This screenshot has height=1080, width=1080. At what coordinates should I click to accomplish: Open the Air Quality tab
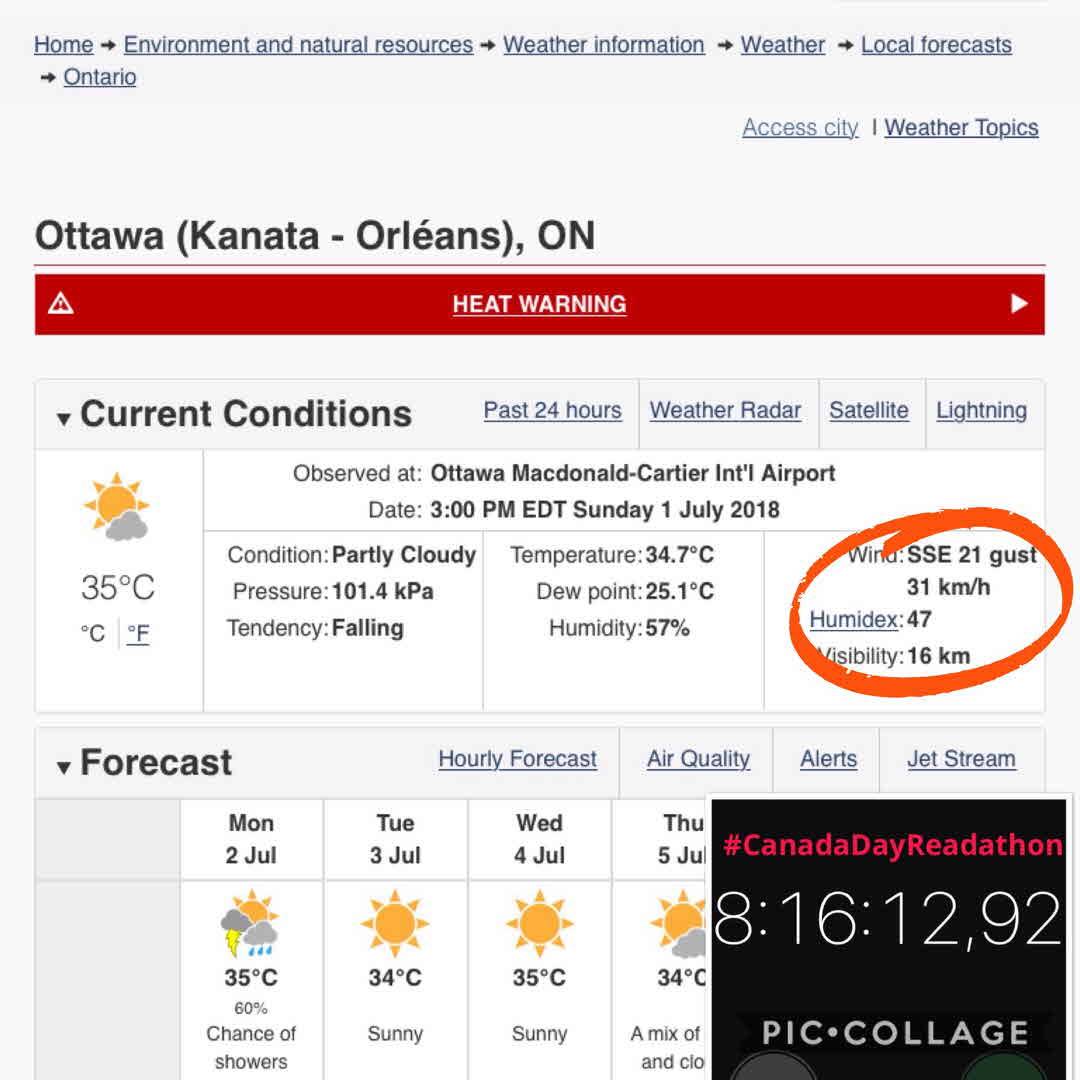[698, 760]
